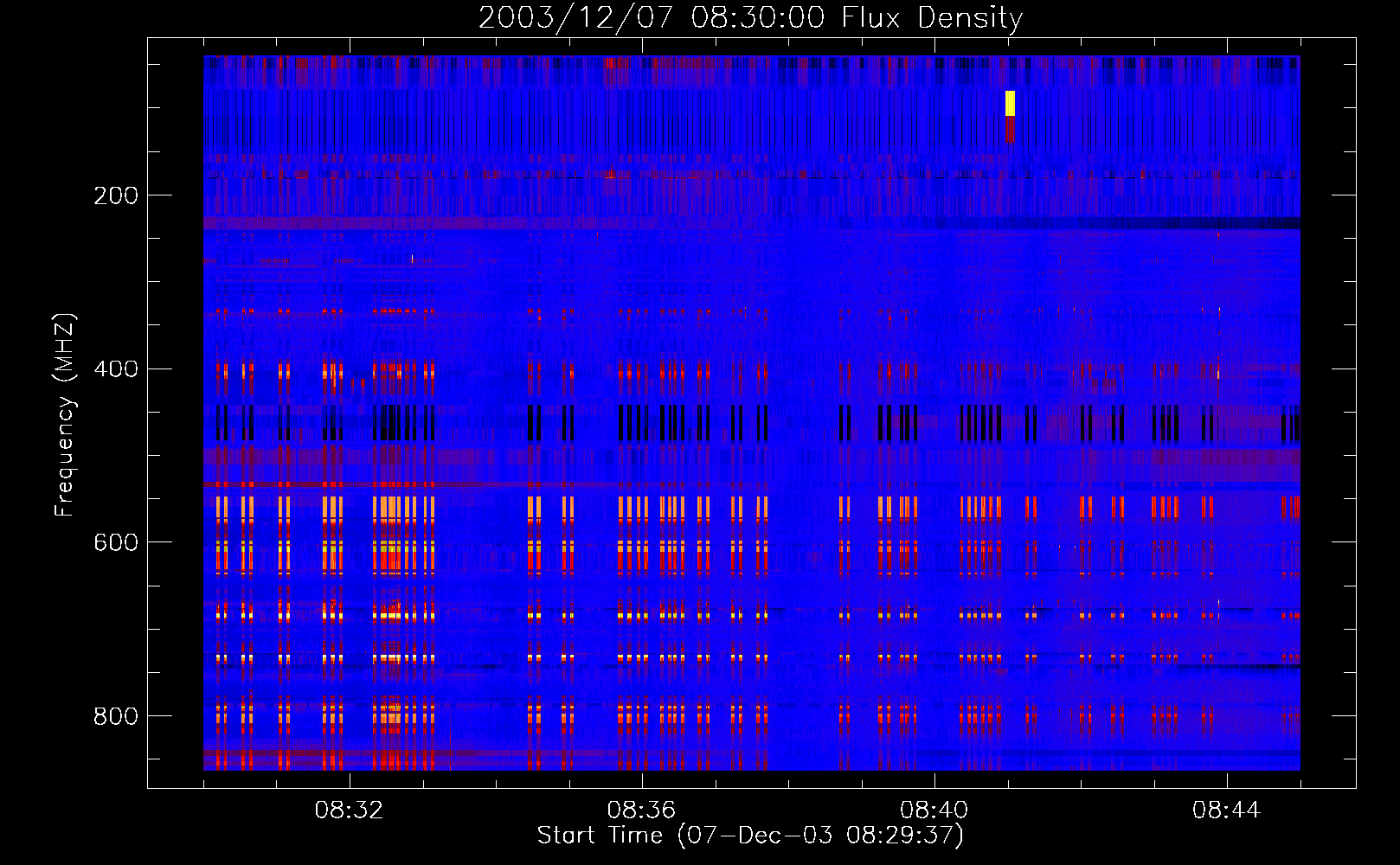Click the 600 frequency axis label

(116, 542)
